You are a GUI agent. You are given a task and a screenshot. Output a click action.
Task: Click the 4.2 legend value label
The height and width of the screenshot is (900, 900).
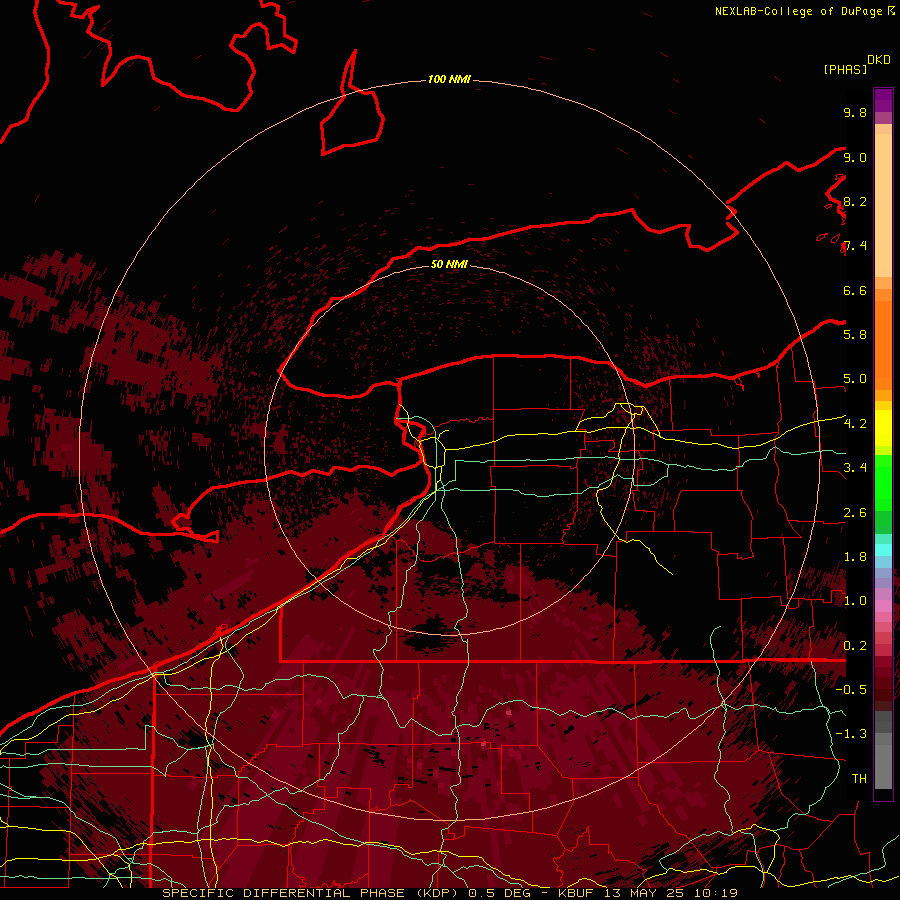click(855, 424)
